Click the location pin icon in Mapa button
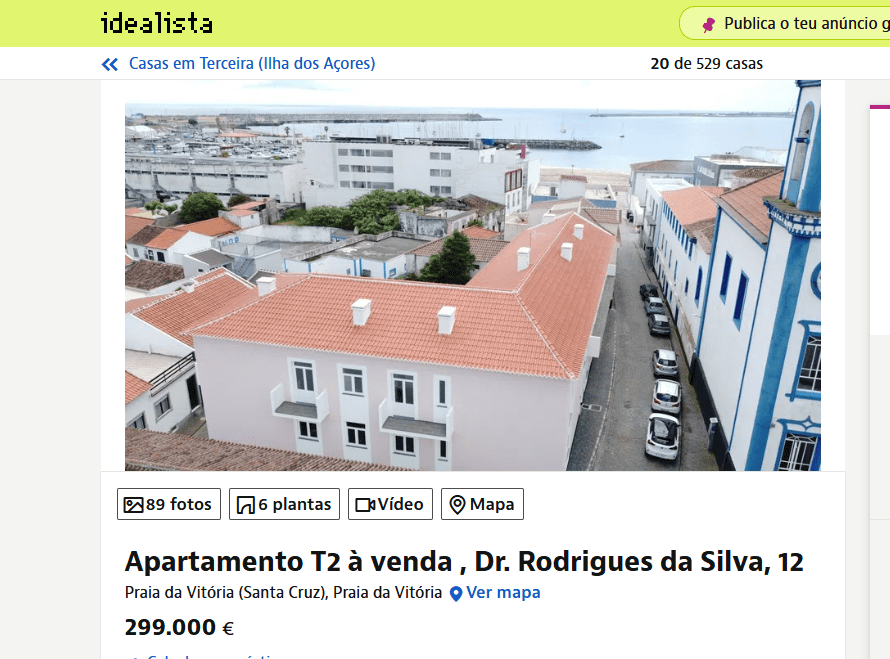The image size is (890, 659). [x=457, y=505]
